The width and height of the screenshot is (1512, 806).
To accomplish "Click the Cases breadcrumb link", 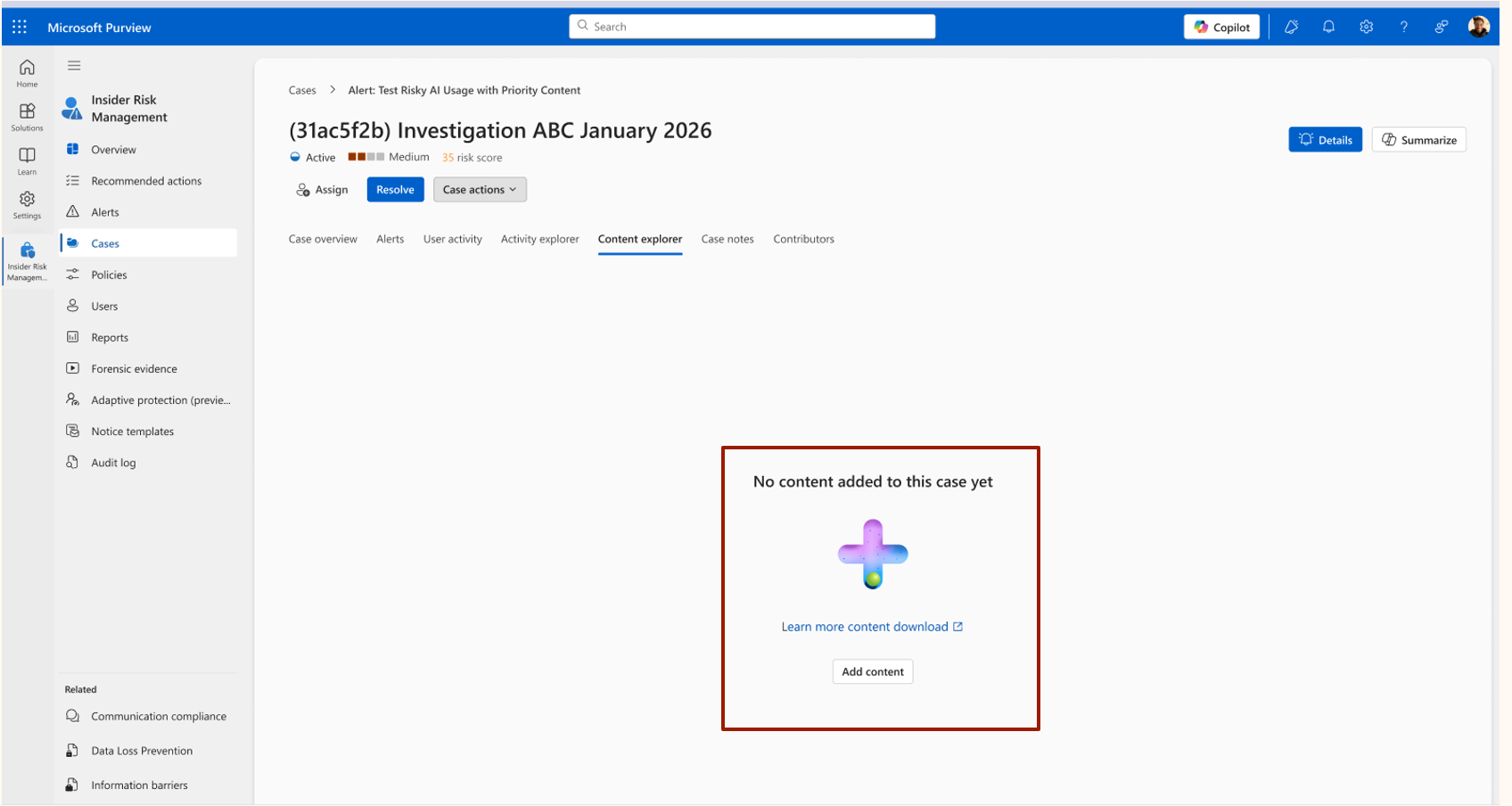I will 302,90.
